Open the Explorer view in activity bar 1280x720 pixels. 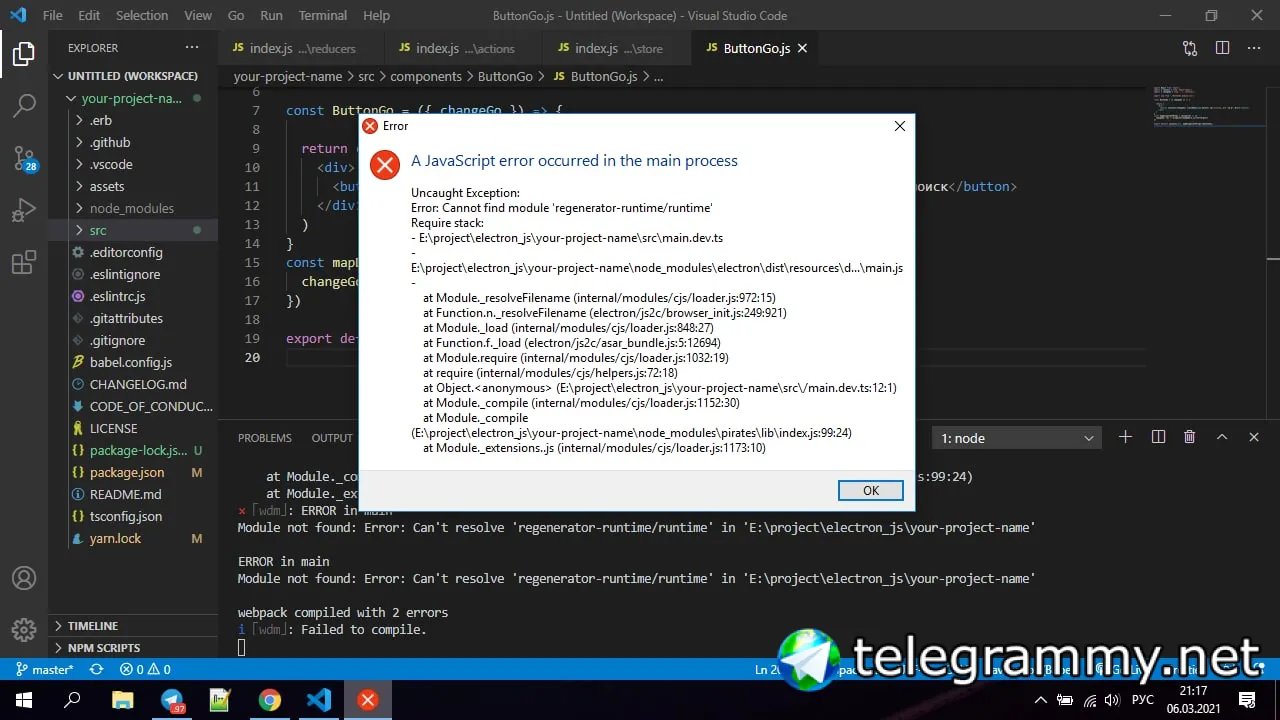[24, 54]
